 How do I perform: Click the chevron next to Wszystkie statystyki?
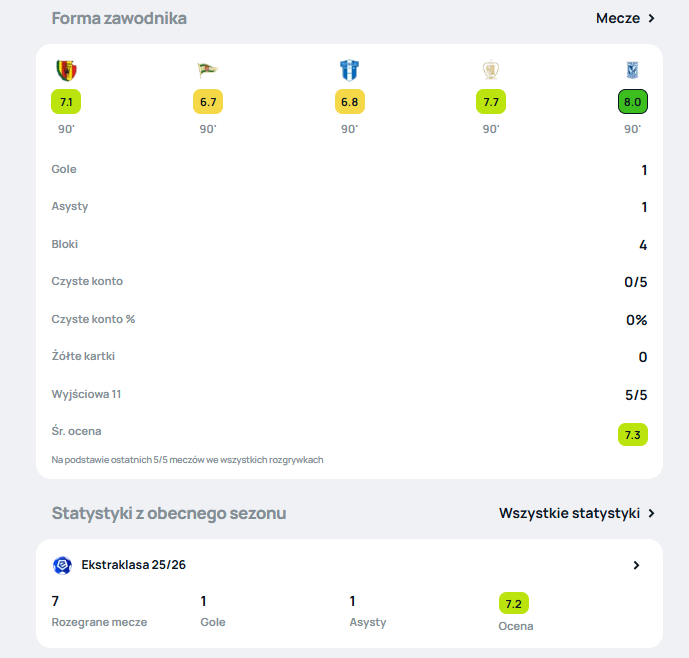coord(652,513)
